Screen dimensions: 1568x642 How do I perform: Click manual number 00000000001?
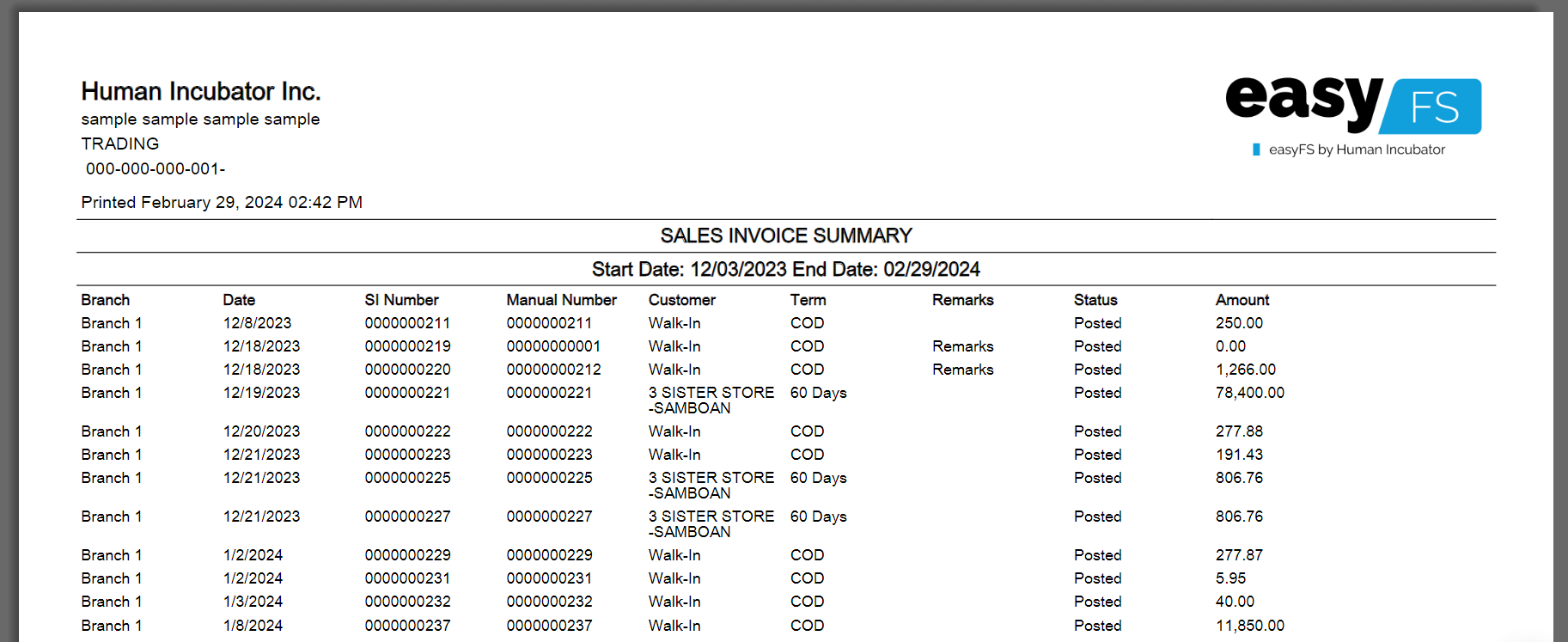pyautogui.click(x=553, y=346)
